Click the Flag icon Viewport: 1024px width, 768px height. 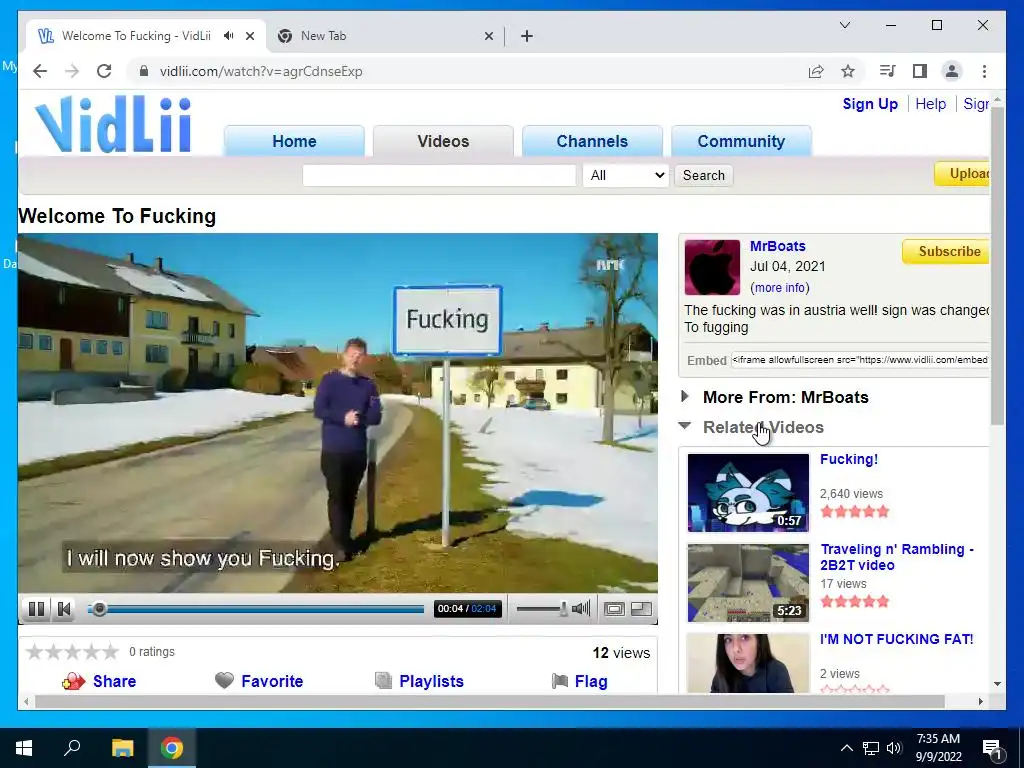(560, 681)
